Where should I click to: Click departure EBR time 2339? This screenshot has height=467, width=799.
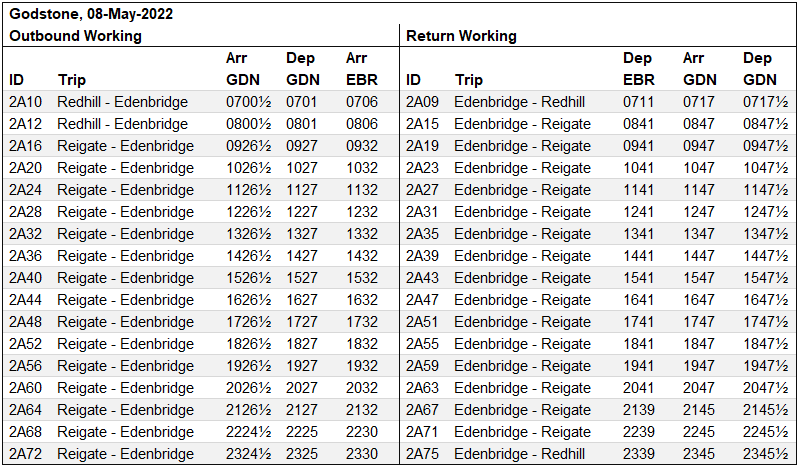[638, 454]
